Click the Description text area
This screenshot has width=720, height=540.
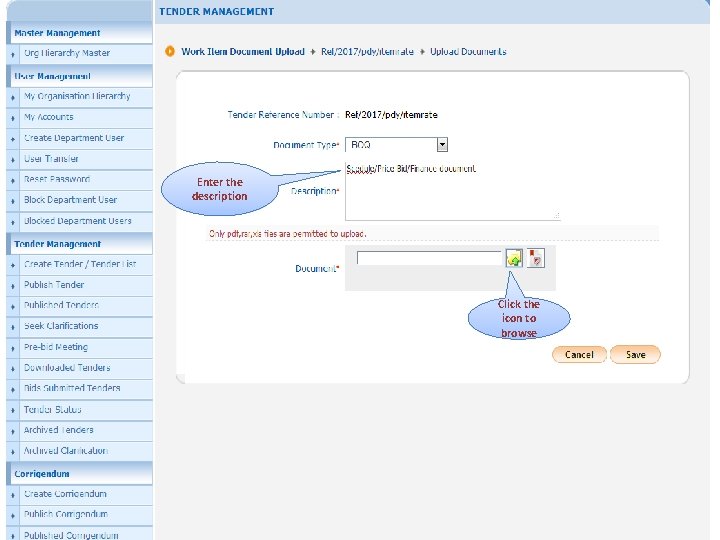tap(453, 191)
